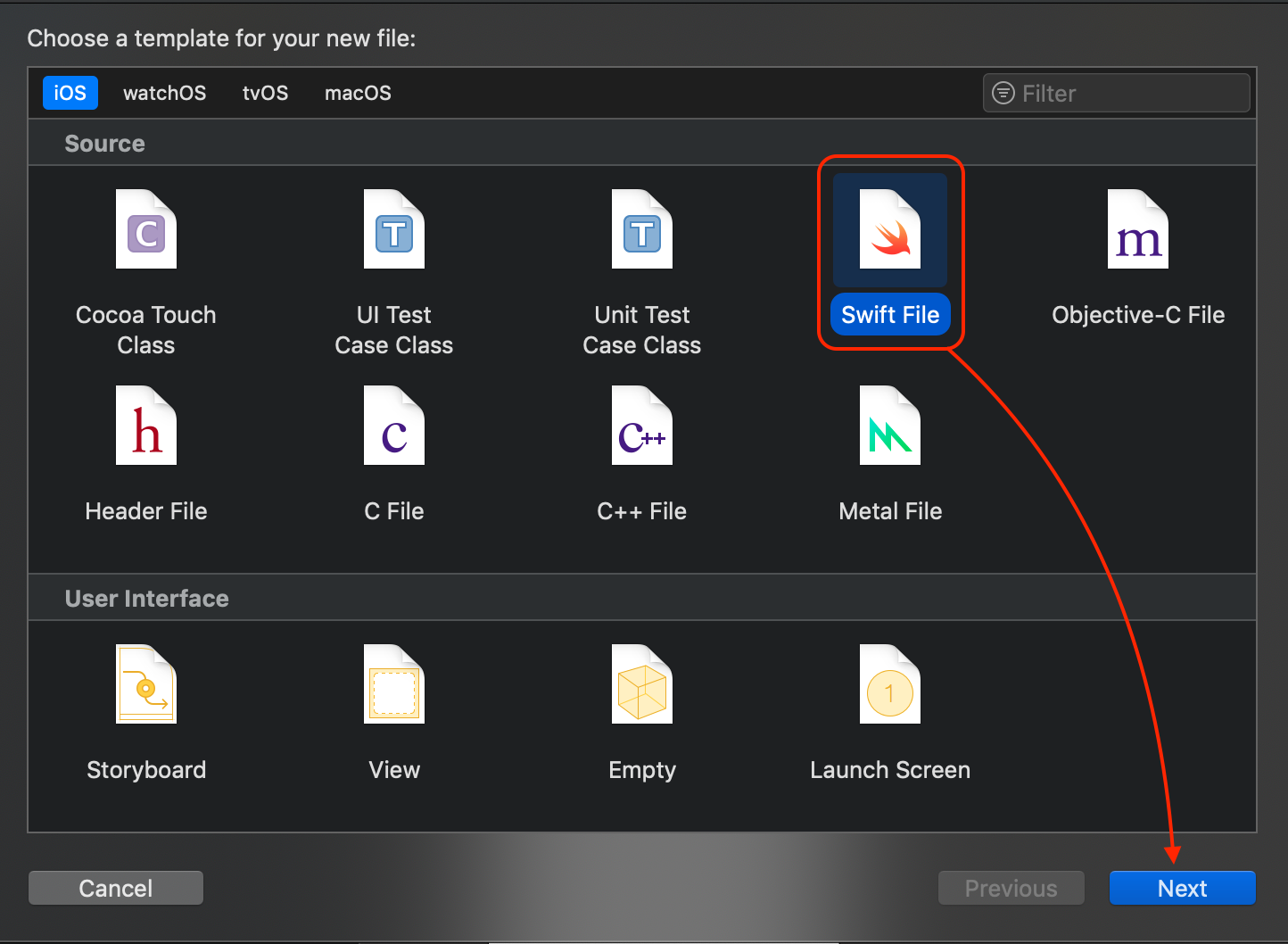Switch to the watchOS tab
Viewport: 1288px width, 944px height.
[165, 93]
